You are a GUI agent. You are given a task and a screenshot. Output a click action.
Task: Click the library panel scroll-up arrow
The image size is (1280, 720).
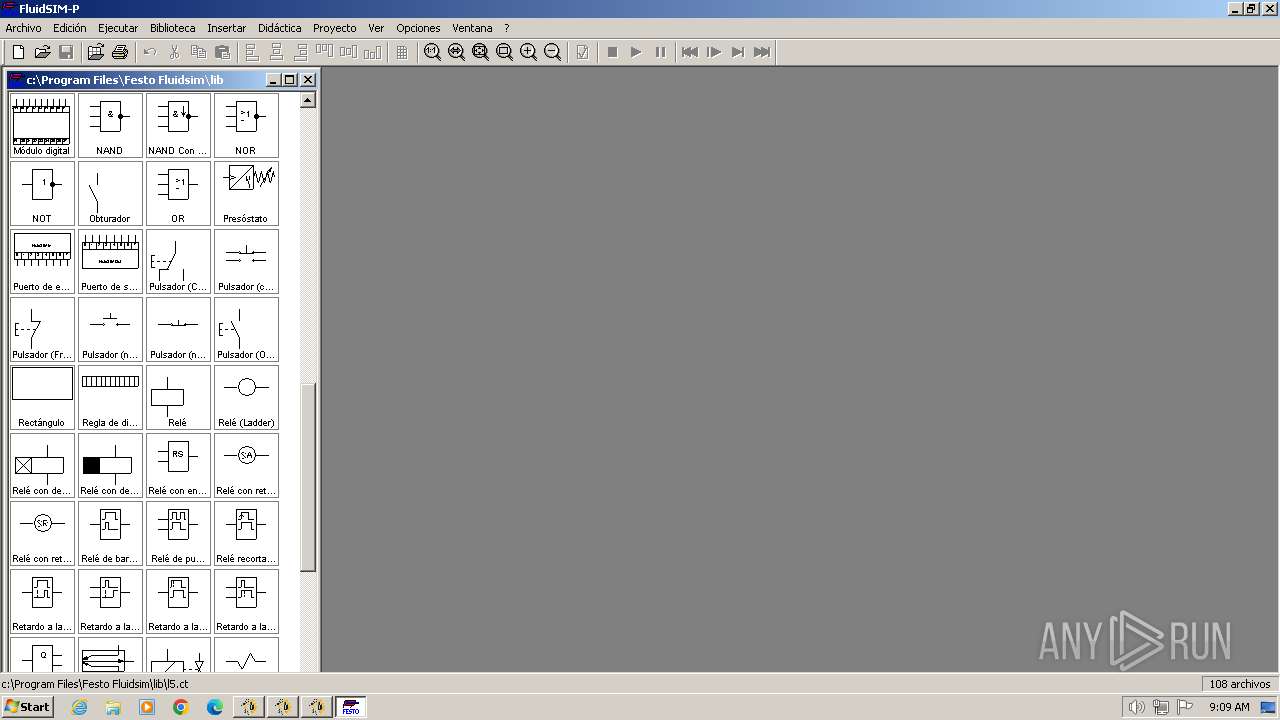[308, 100]
